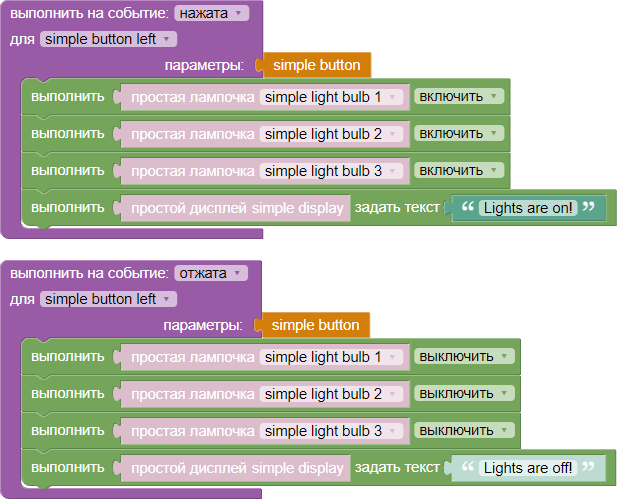Open the "отжата" event dropdown
The height and width of the screenshot is (499, 617).
coord(210,273)
